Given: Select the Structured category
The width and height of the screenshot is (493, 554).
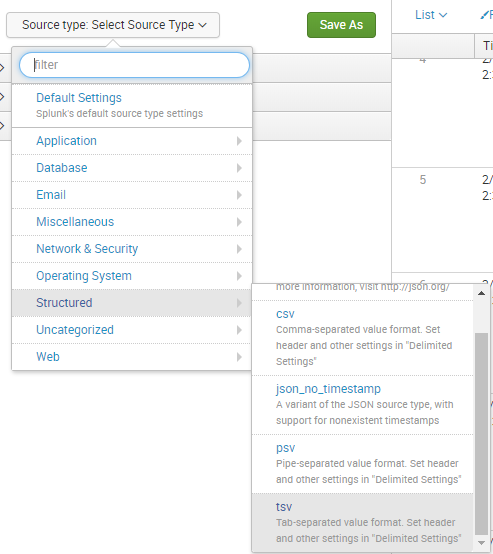Looking at the screenshot, I should tap(132, 303).
